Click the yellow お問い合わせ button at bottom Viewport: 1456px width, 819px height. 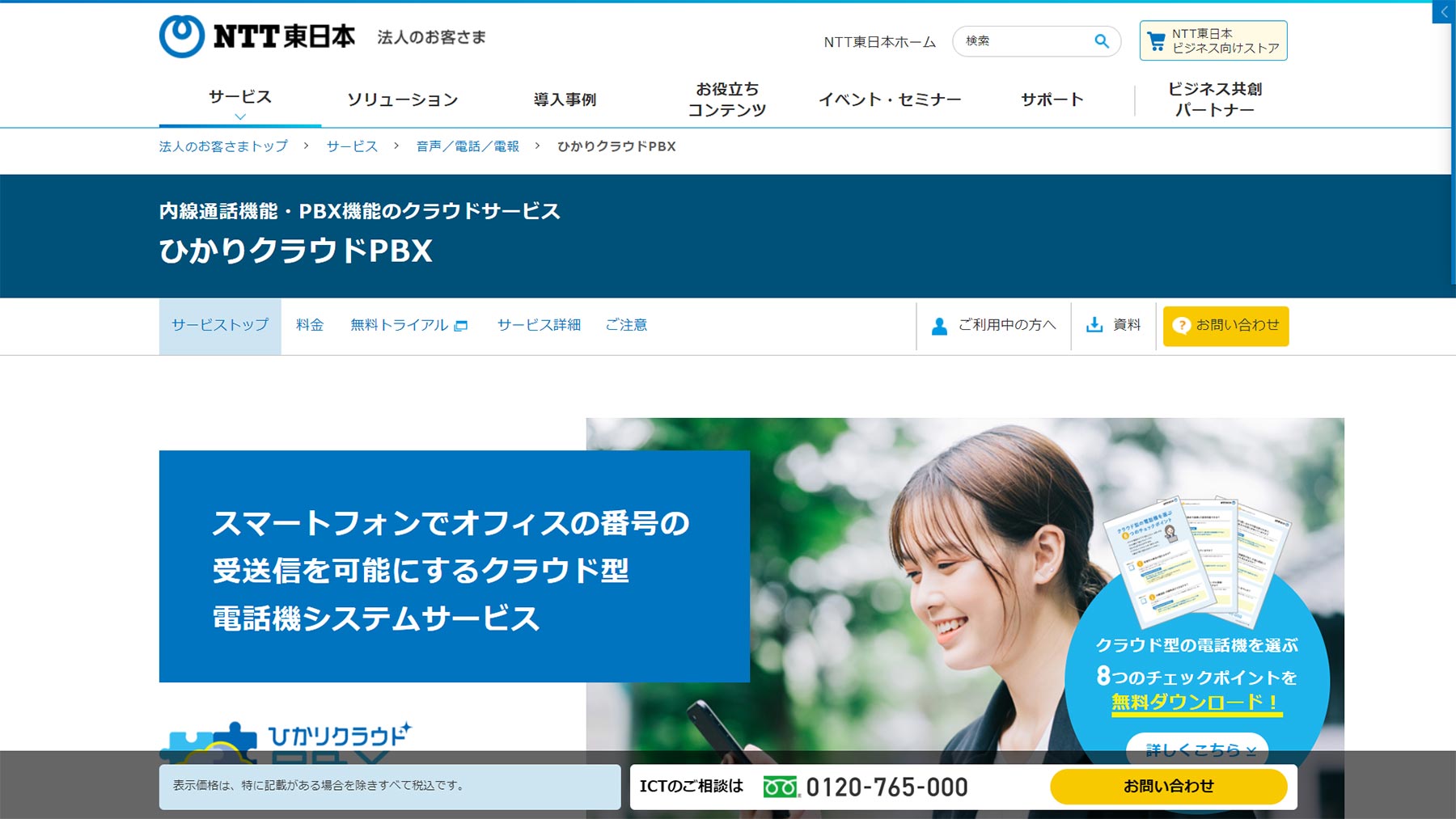point(1167,785)
